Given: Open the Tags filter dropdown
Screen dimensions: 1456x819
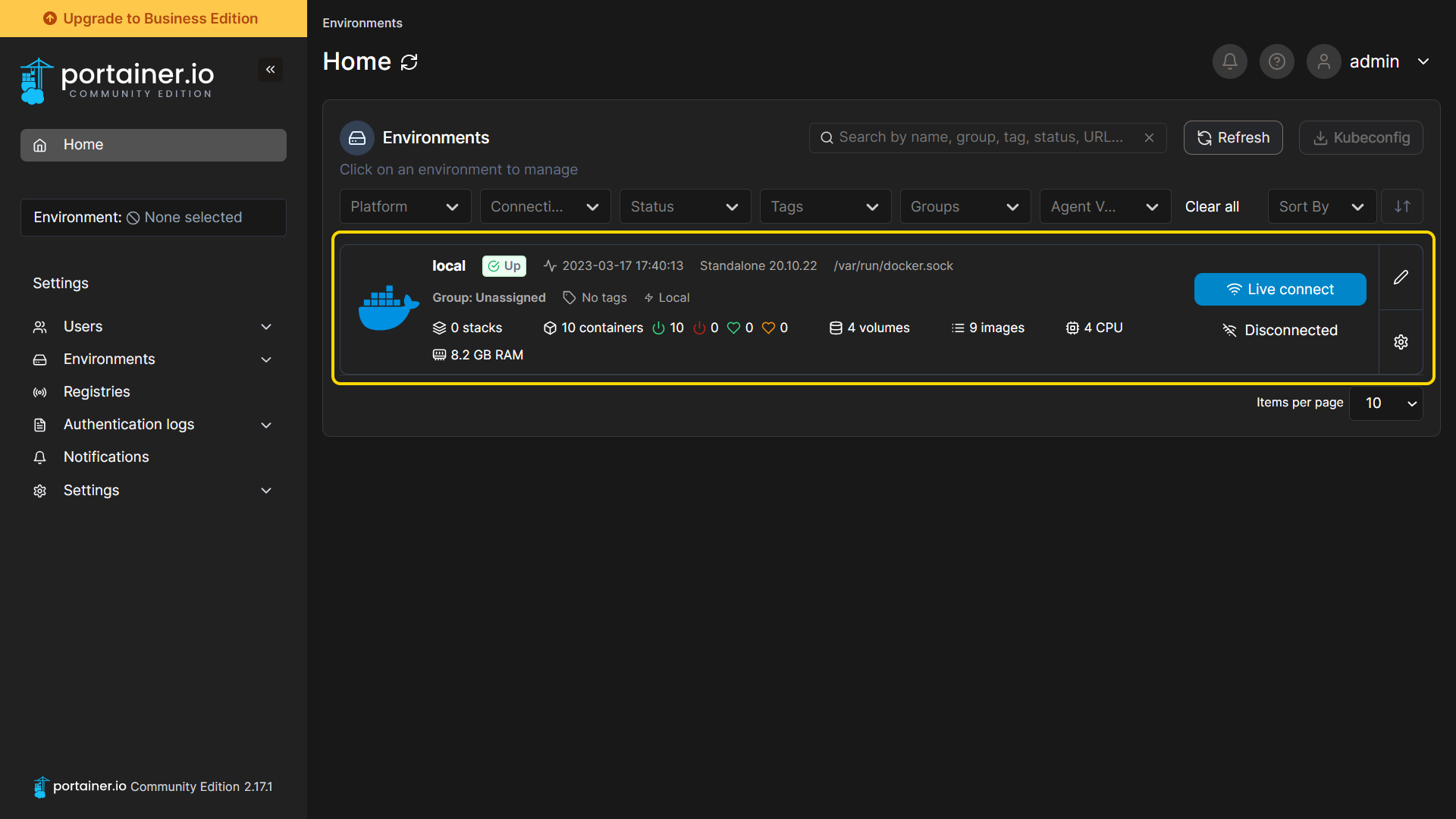Looking at the screenshot, I should pyautogui.click(x=825, y=206).
